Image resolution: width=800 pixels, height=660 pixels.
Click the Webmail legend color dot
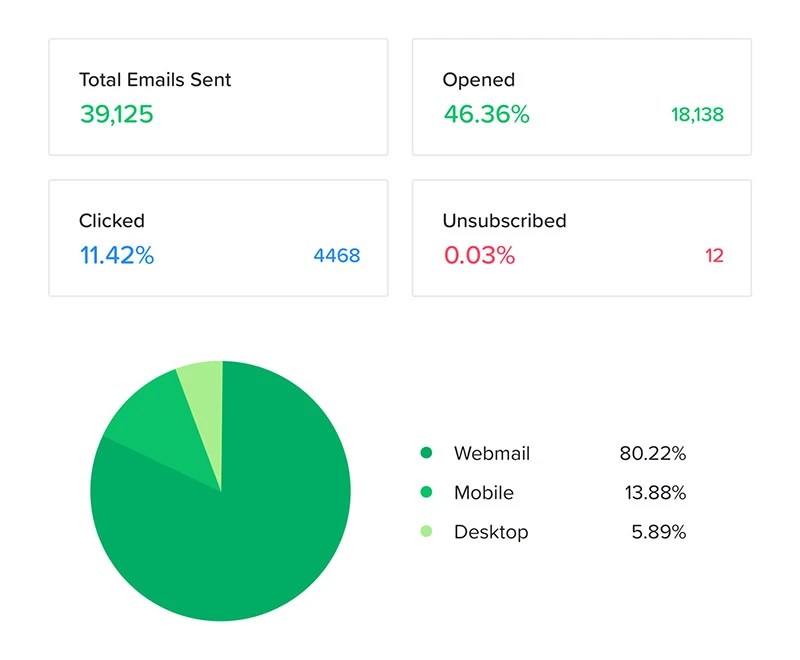[x=426, y=453]
